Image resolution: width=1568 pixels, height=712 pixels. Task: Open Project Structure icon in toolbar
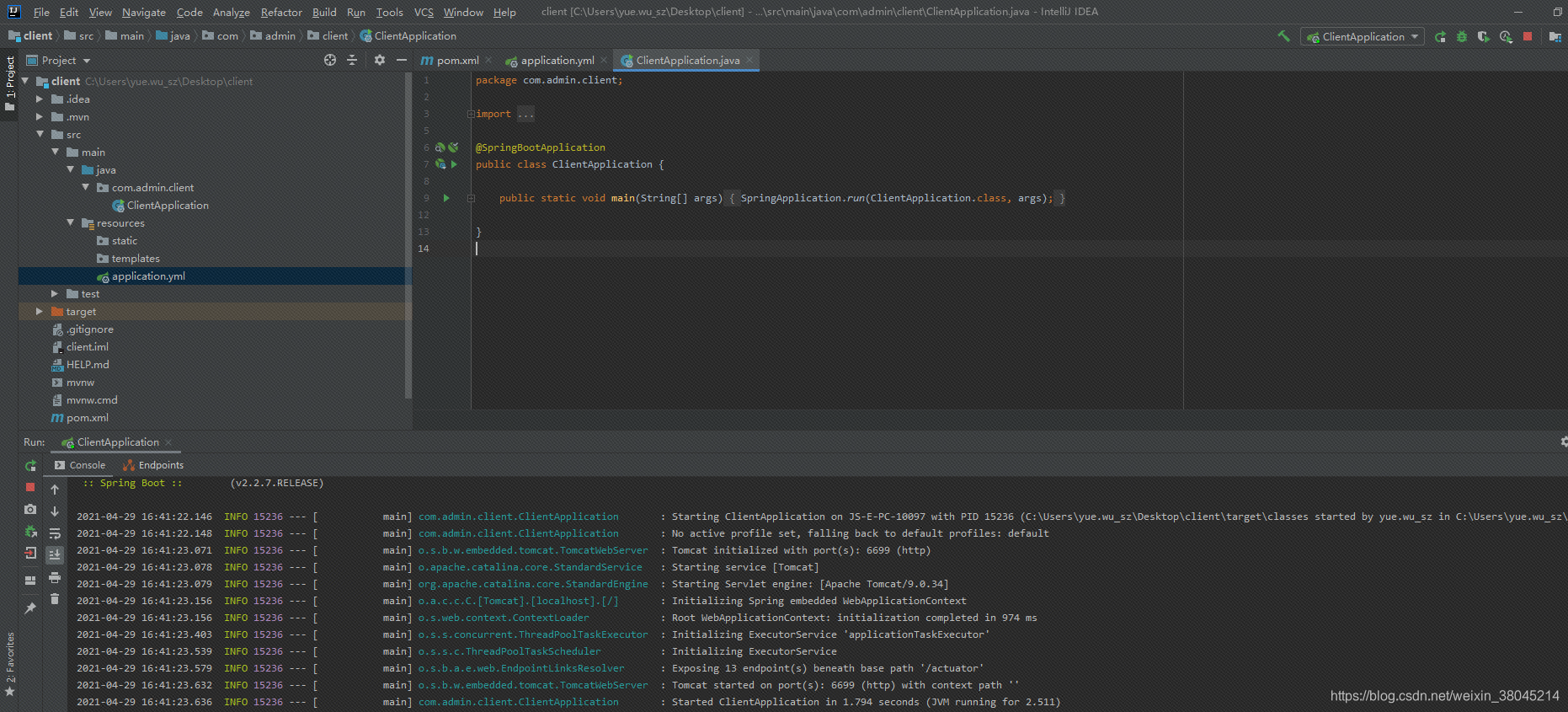tap(1555, 36)
